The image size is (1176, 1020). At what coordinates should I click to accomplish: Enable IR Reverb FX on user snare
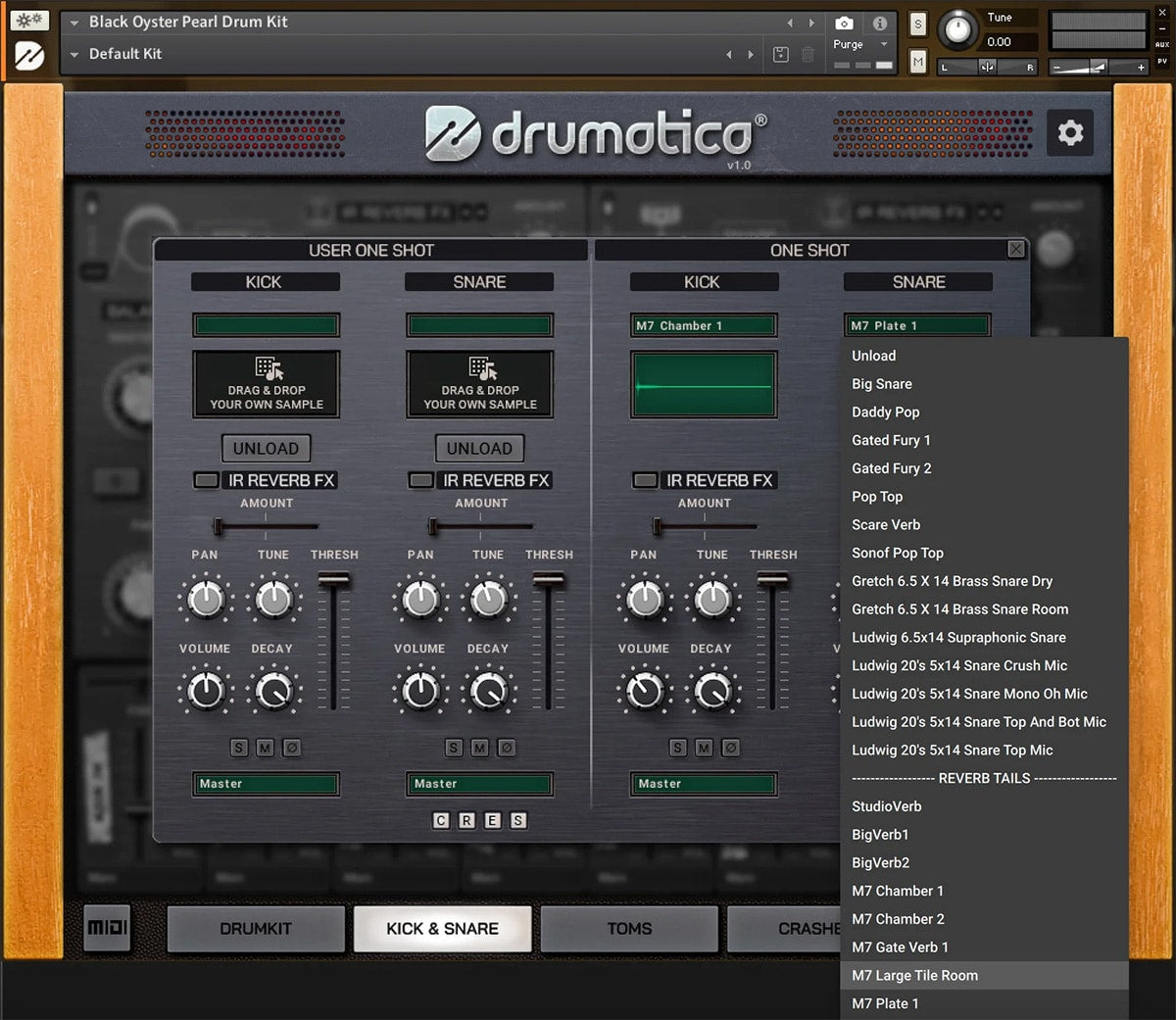pyautogui.click(x=421, y=480)
